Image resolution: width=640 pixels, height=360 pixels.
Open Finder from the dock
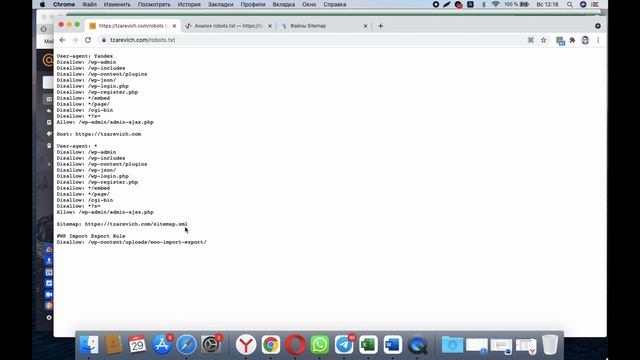tap(89, 345)
